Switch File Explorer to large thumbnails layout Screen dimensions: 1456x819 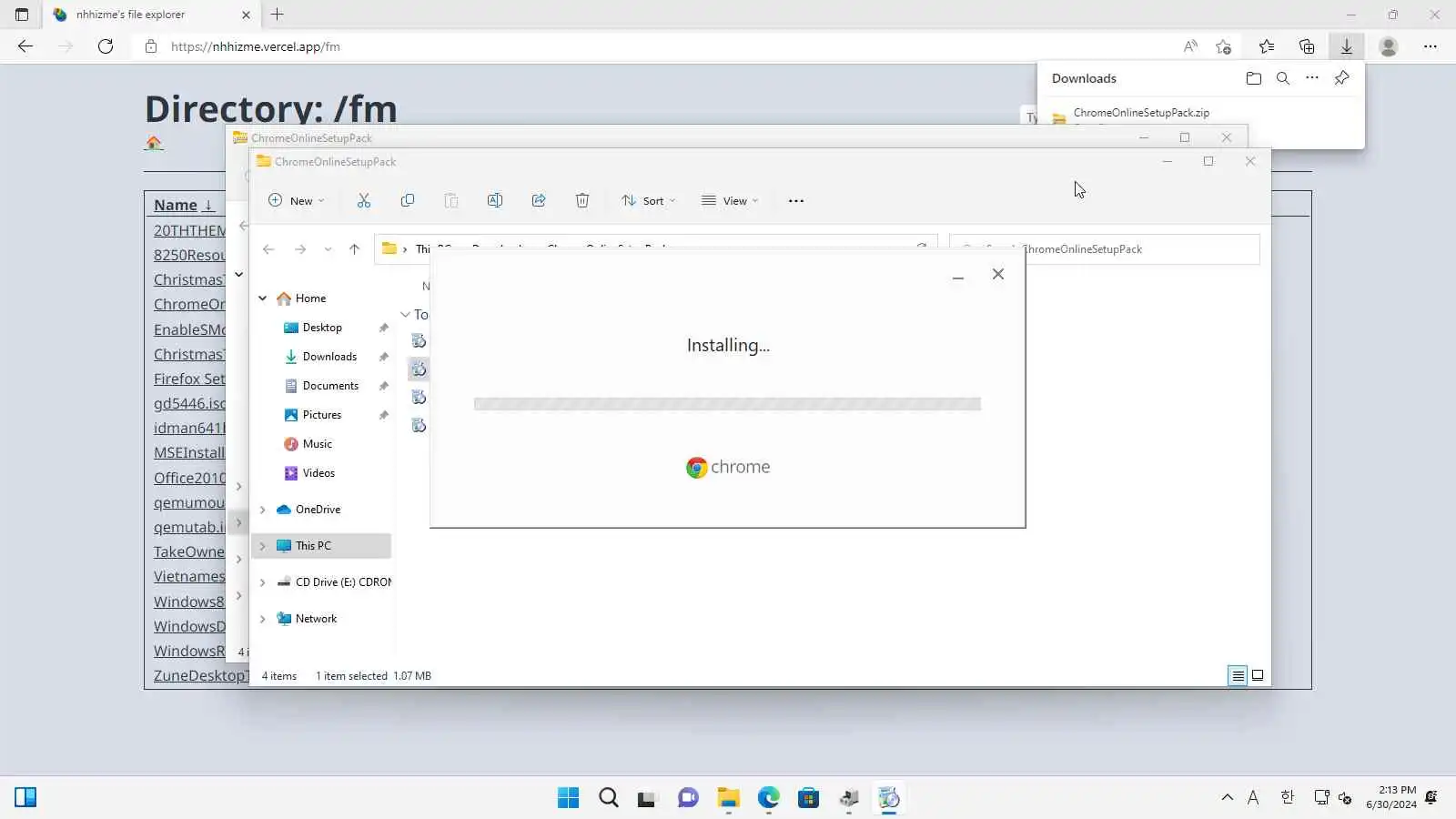(x=1258, y=675)
